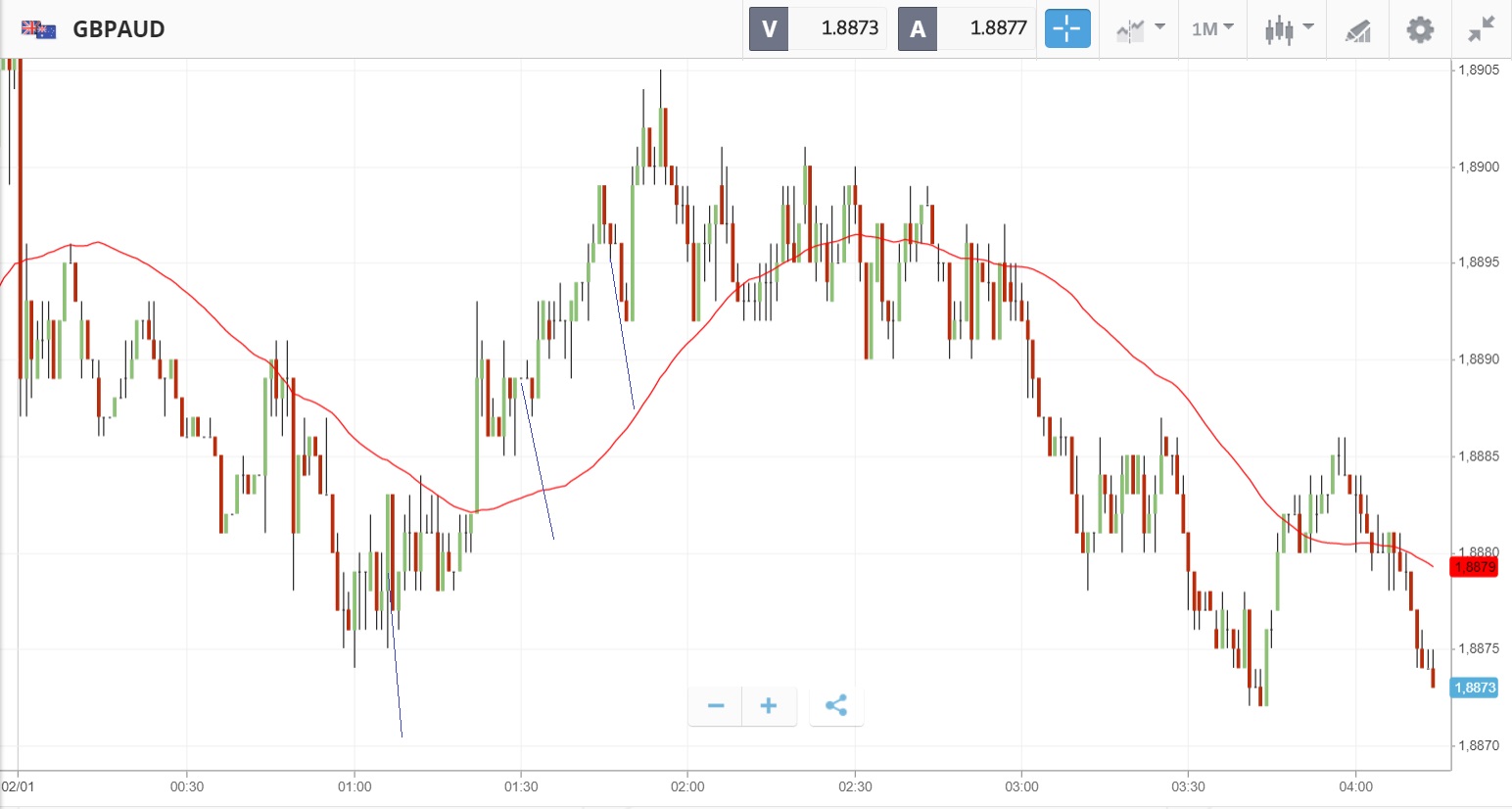Zoom in chart with plus button
This screenshot has height=809, width=1512.
pos(769,705)
